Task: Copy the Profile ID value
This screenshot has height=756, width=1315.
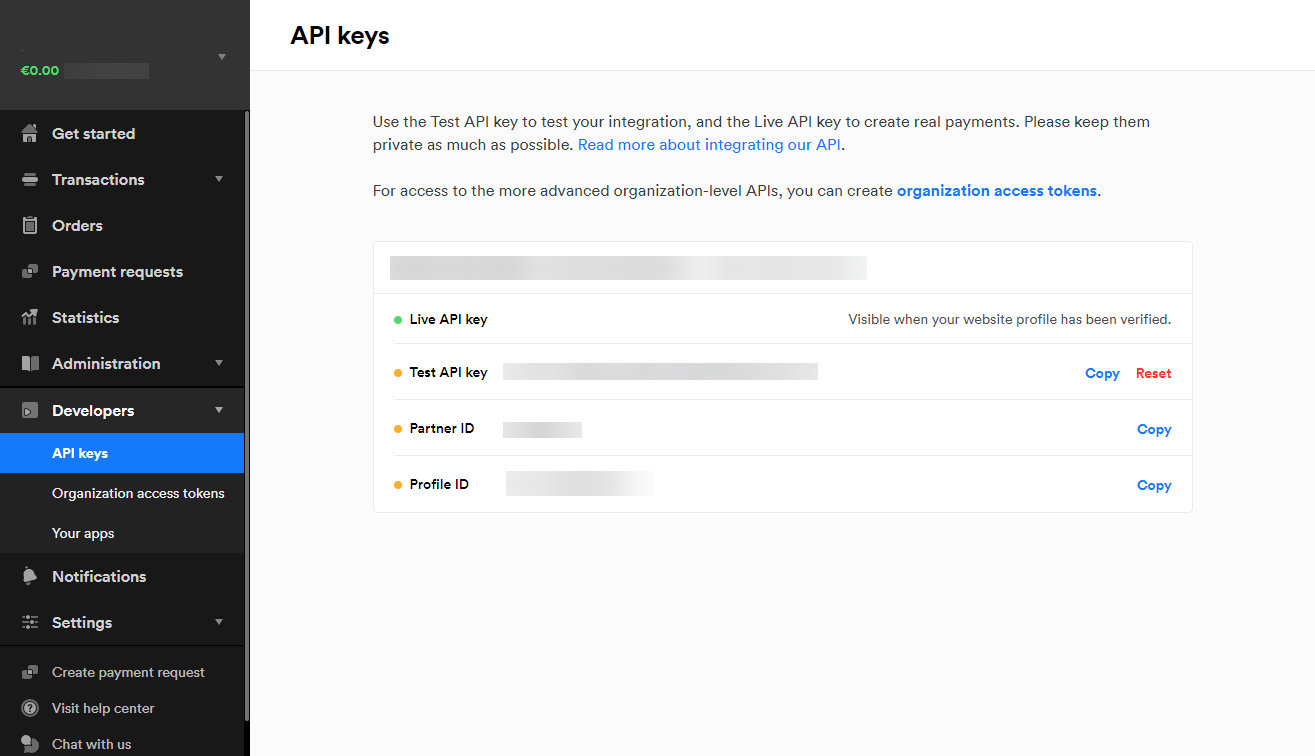Action: click(1153, 485)
